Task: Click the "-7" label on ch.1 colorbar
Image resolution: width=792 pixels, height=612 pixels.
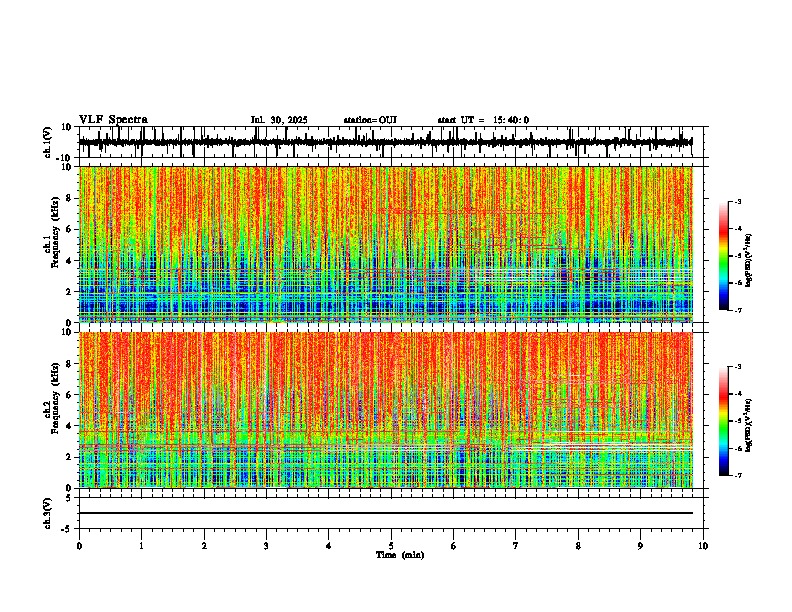Action: tap(737, 310)
